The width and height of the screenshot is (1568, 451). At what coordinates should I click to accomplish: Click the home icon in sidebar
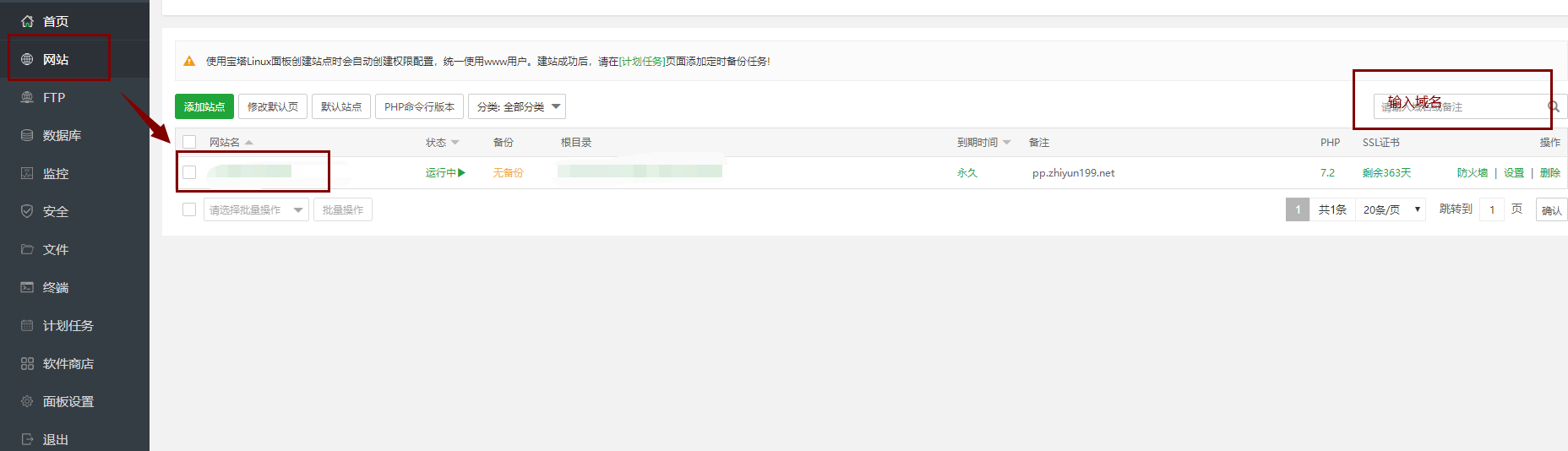click(x=27, y=21)
